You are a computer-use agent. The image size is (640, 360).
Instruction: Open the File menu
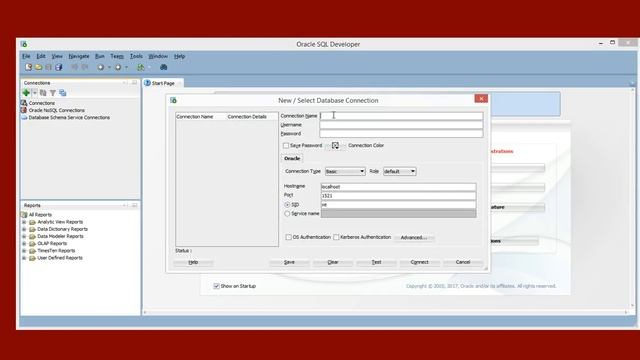[x=26, y=56]
